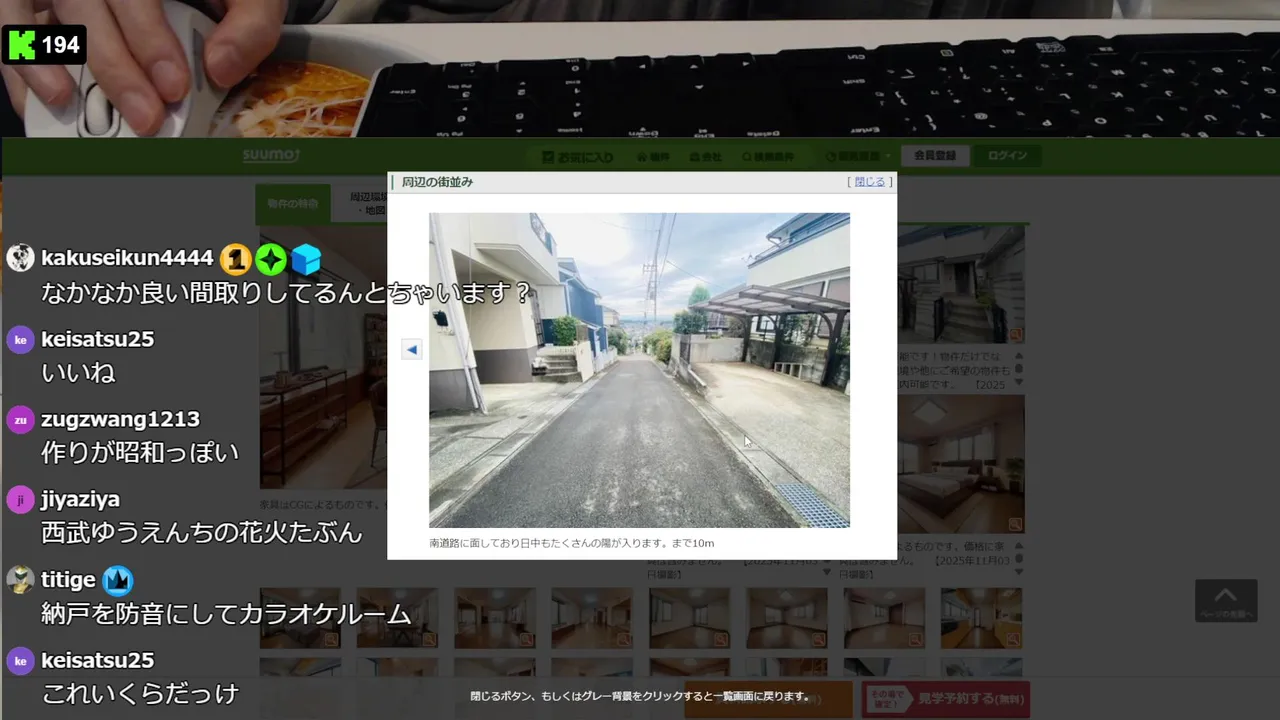Image resolution: width=1280 pixels, height=720 pixels.
Task: Click the photo caption 南道路に面しており
Action: coord(571,543)
